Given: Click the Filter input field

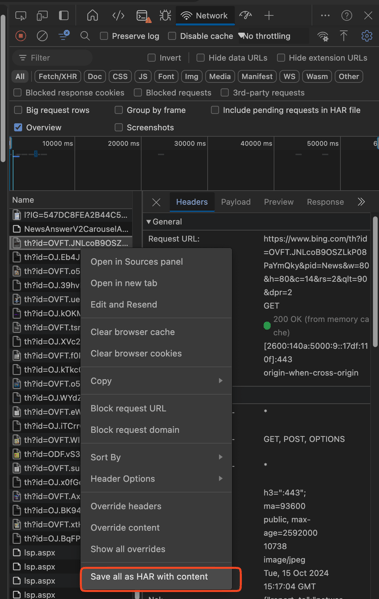Looking at the screenshot, I should 52,58.
